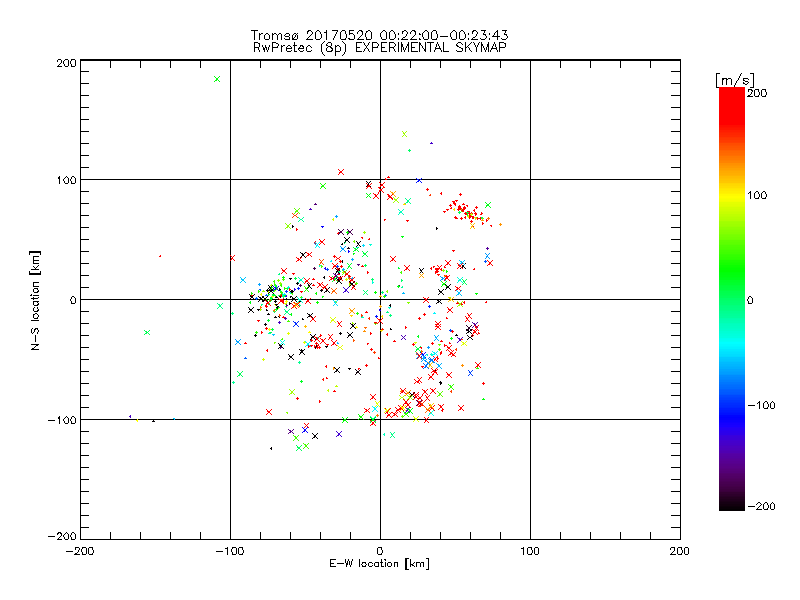Image resolution: width=800 pixels, height=600 pixels.
Task: Click the title "Tromsø 20170520 00:22:00-00:23:43"
Action: [x=379, y=35]
